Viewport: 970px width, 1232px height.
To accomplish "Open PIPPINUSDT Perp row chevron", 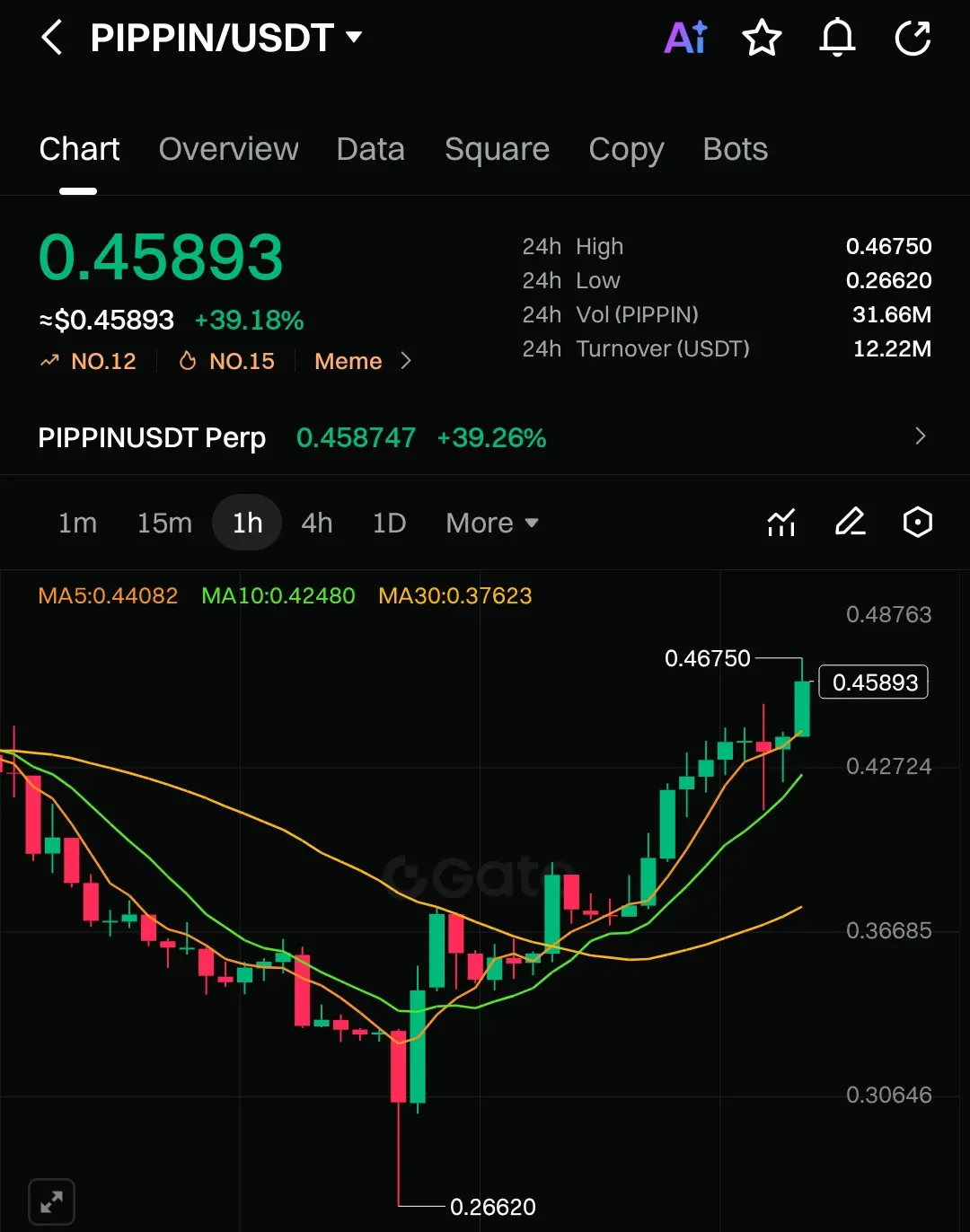I will 920,436.
